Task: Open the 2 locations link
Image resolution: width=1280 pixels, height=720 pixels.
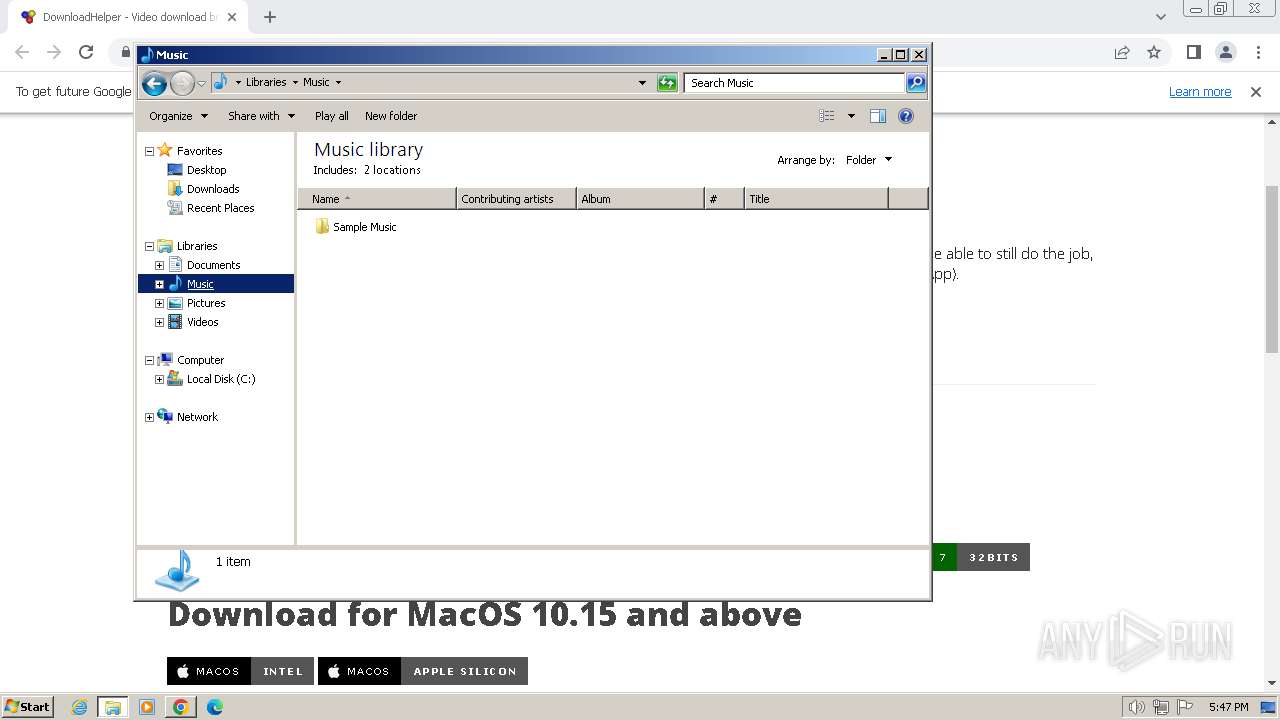Action: 392,170
